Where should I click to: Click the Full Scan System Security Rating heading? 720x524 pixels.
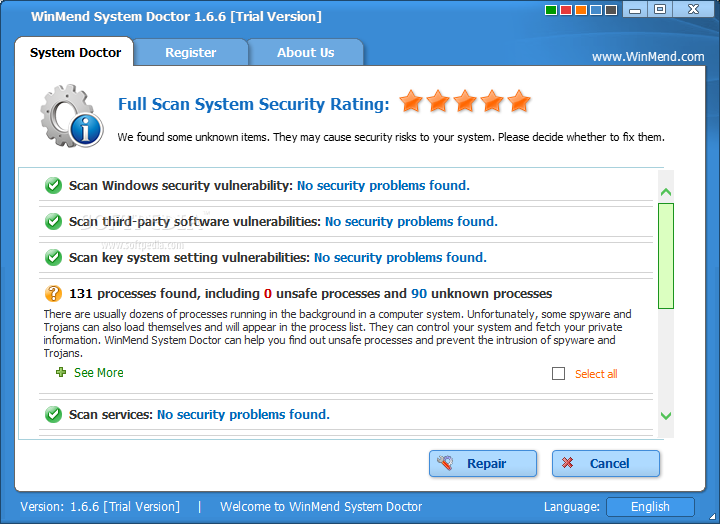pos(253,104)
